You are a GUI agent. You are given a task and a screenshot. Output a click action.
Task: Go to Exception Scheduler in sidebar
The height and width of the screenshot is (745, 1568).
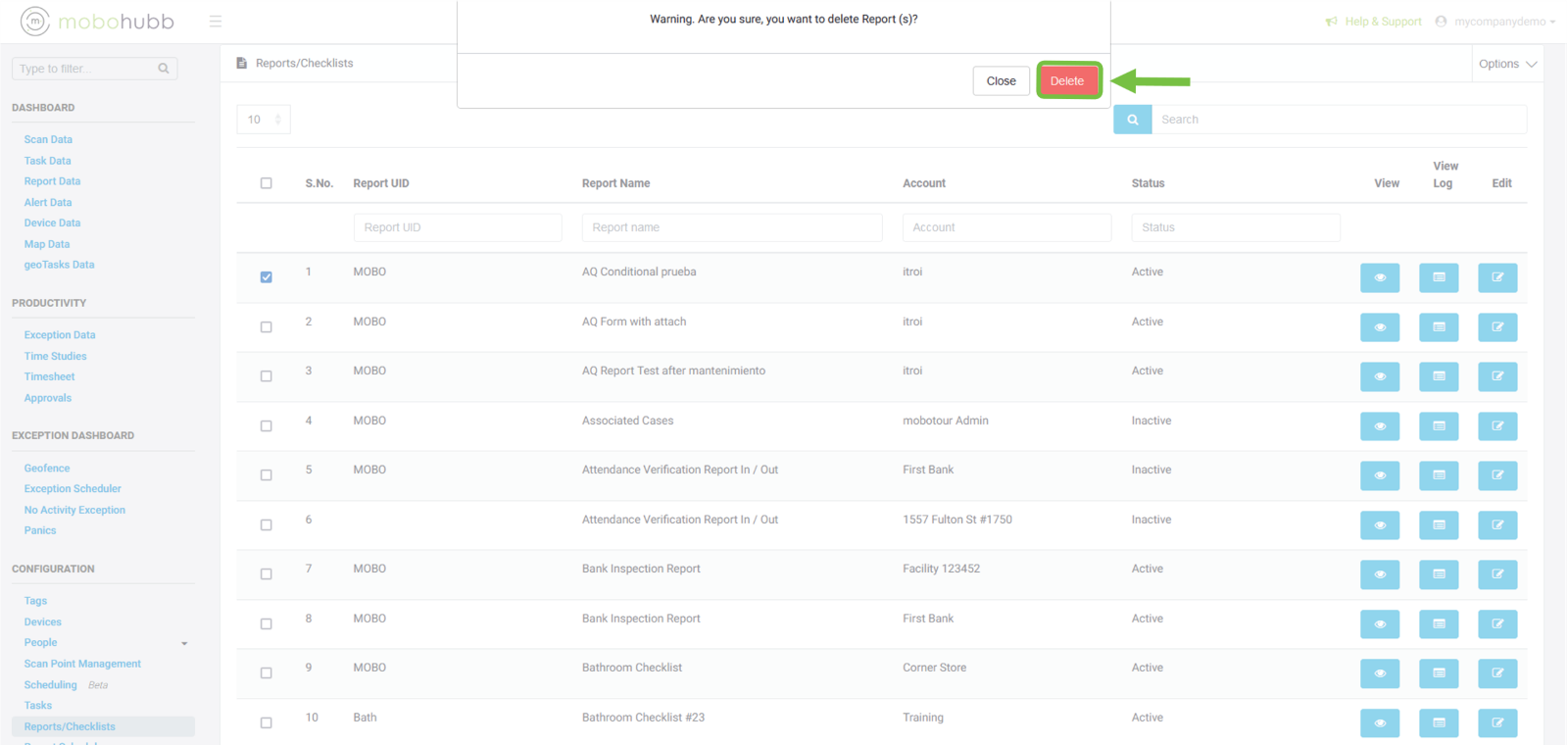73,489
